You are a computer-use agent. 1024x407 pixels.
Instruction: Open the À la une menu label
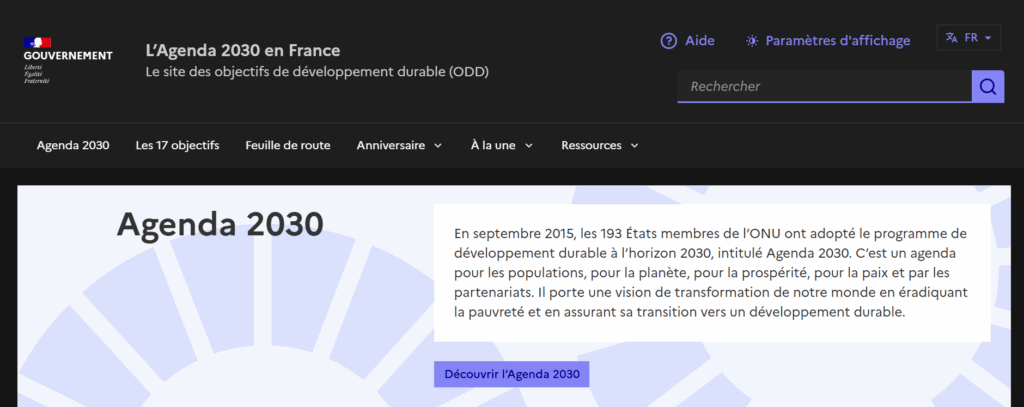[x=493, y=145]
